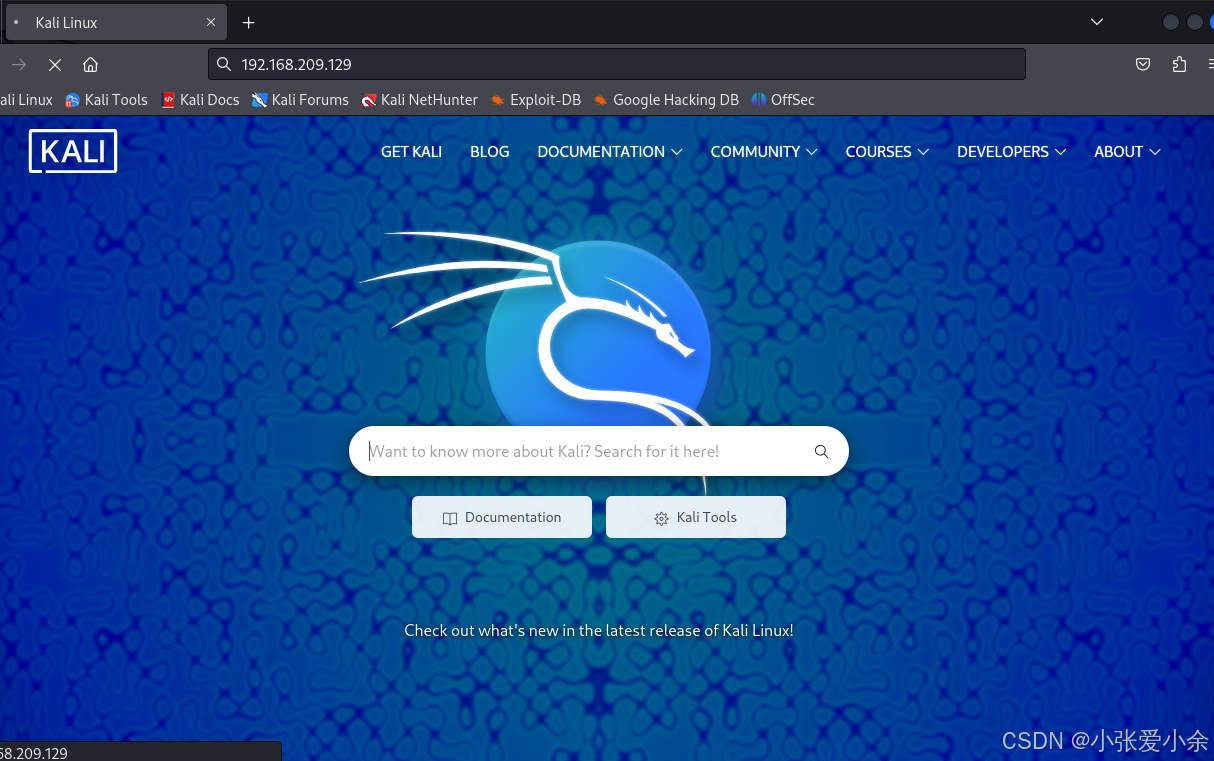
Task: Open the Pocket save icon
Action: click(x=1143, y=64)
